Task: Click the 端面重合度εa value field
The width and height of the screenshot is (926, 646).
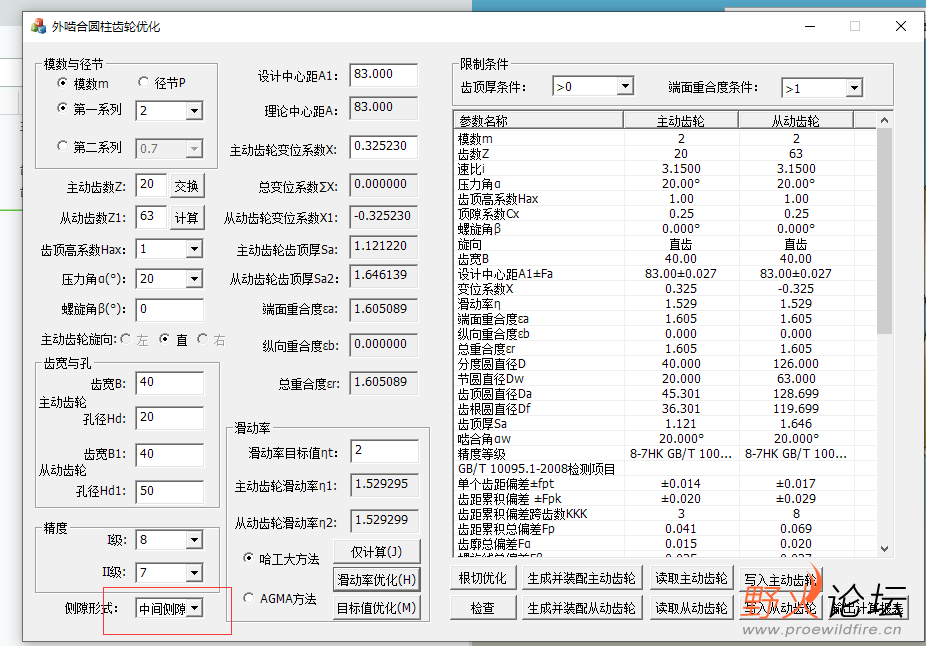Action: 383,309
